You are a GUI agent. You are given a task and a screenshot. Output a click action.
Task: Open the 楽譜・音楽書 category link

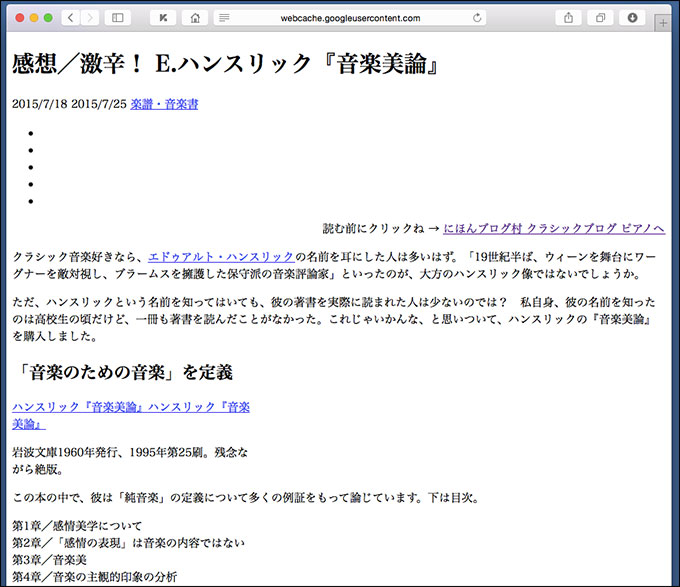[x=164, y=104]
